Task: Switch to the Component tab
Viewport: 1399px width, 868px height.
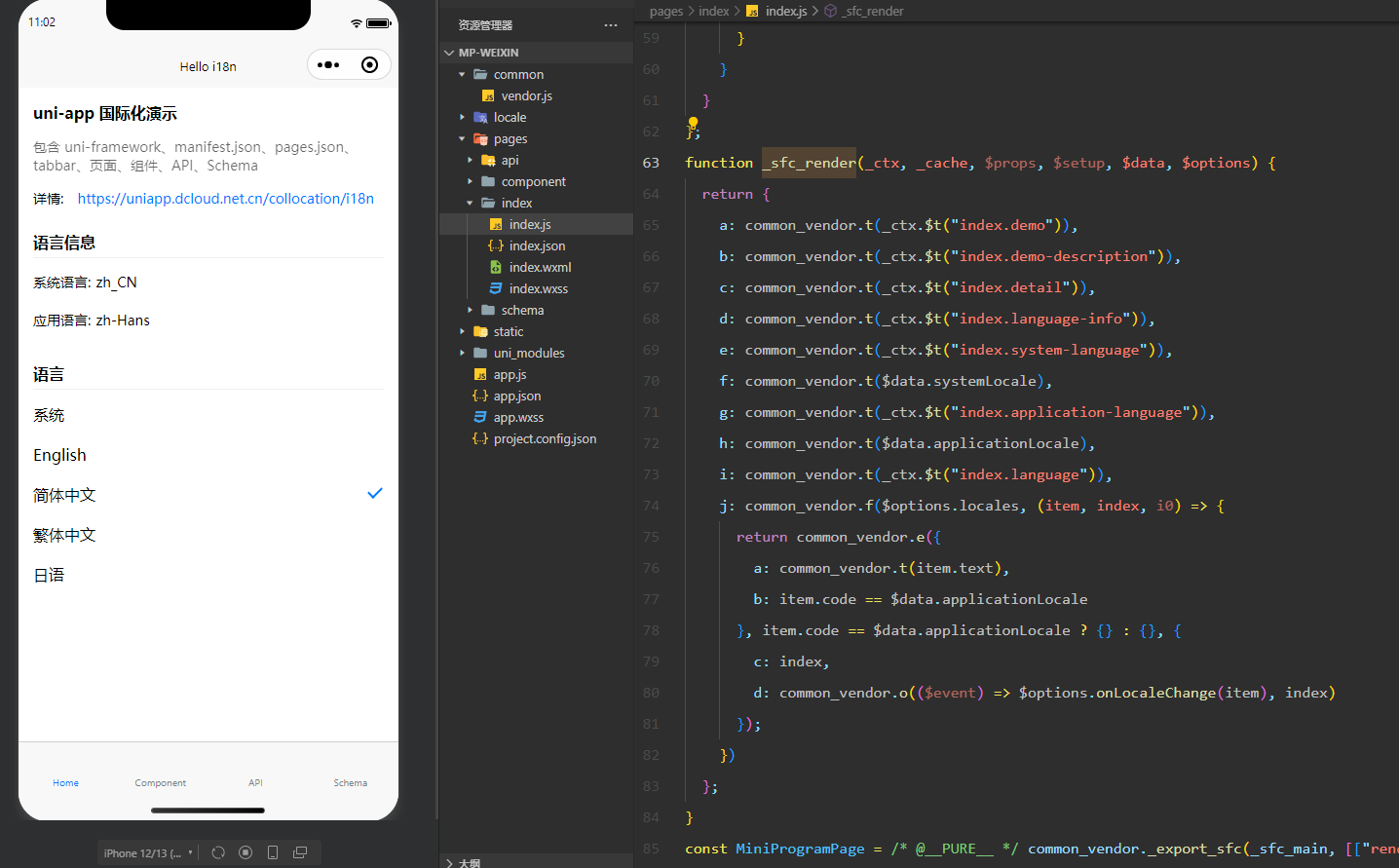Action: point(161,783)
